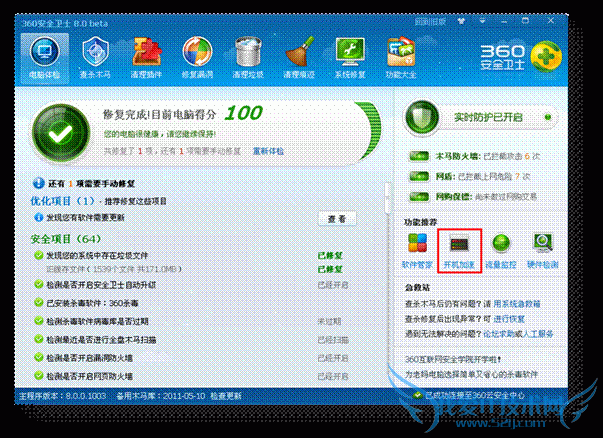The height and width of the screenshot is (438, 603).
Task: Open the 电脑体检 computer checkup tab
Action: click(45, 58)
